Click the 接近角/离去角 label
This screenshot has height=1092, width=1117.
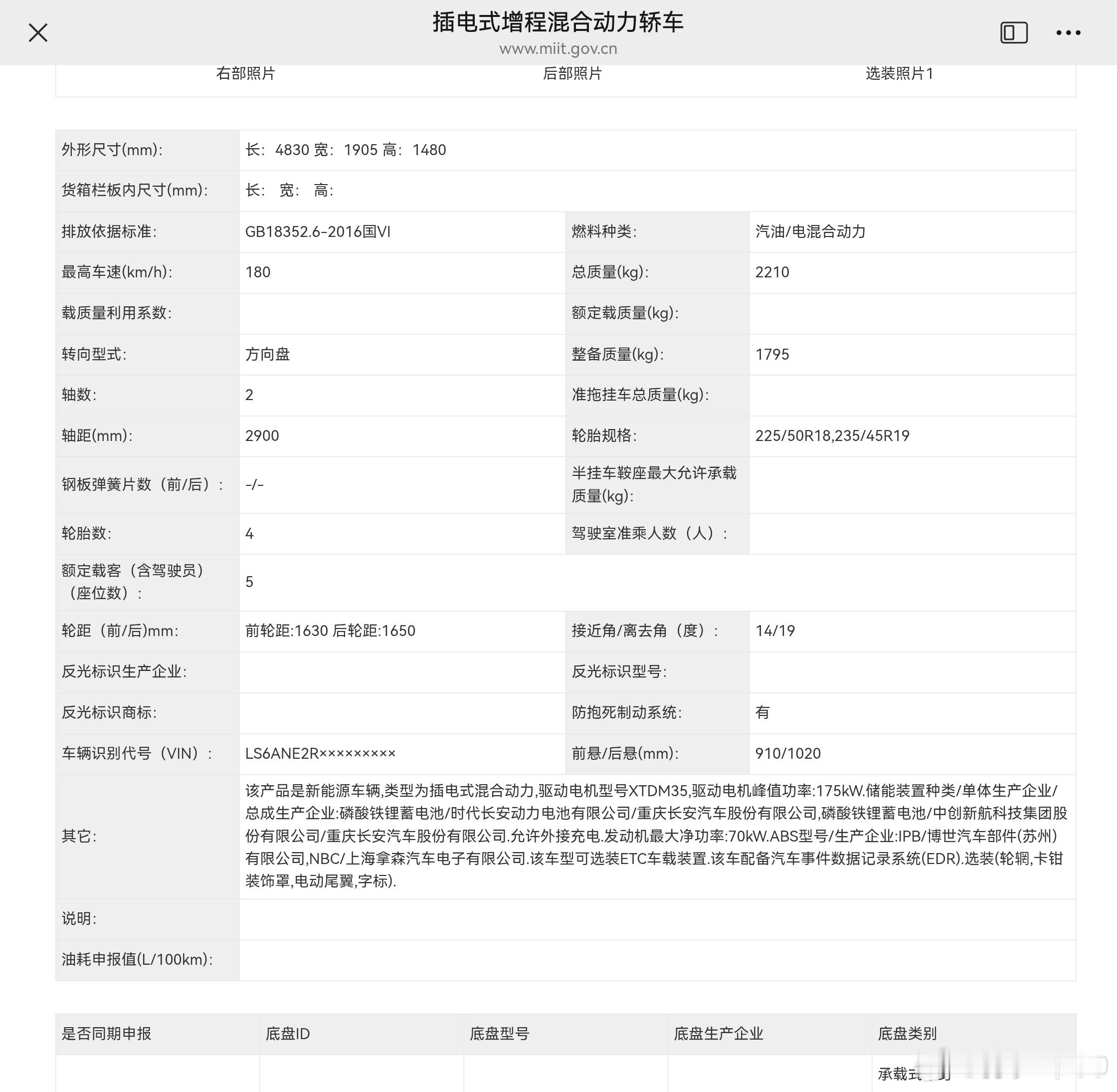click(645, 632)
